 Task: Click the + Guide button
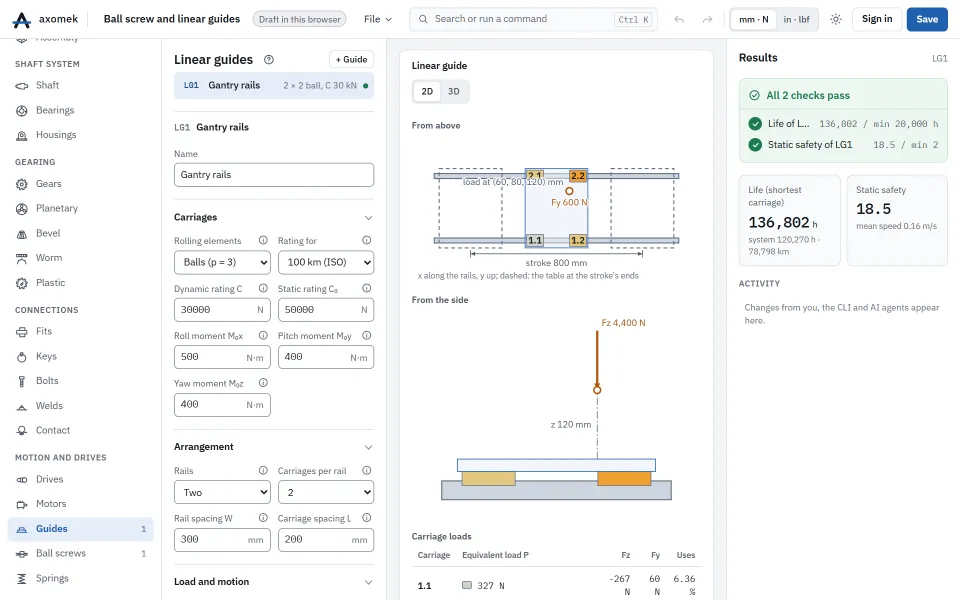click(351, 59)
